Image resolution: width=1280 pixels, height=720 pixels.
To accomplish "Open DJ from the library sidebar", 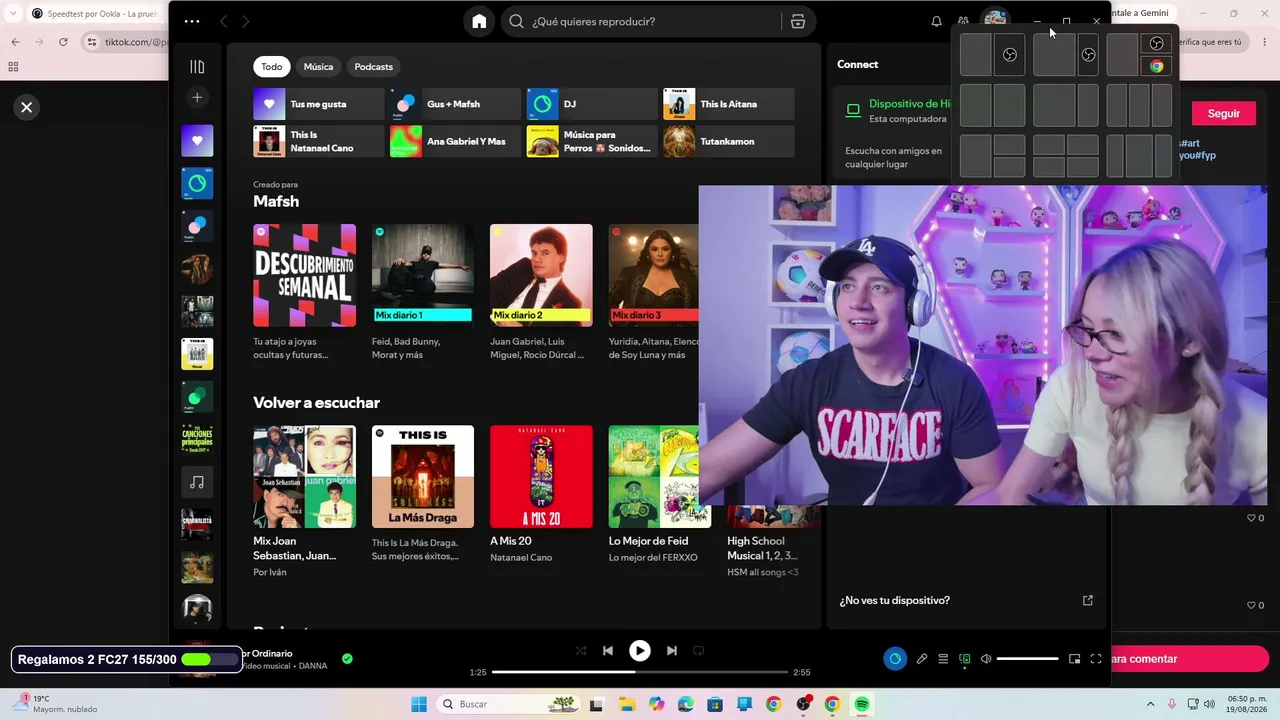I will (x=197, y=183).
